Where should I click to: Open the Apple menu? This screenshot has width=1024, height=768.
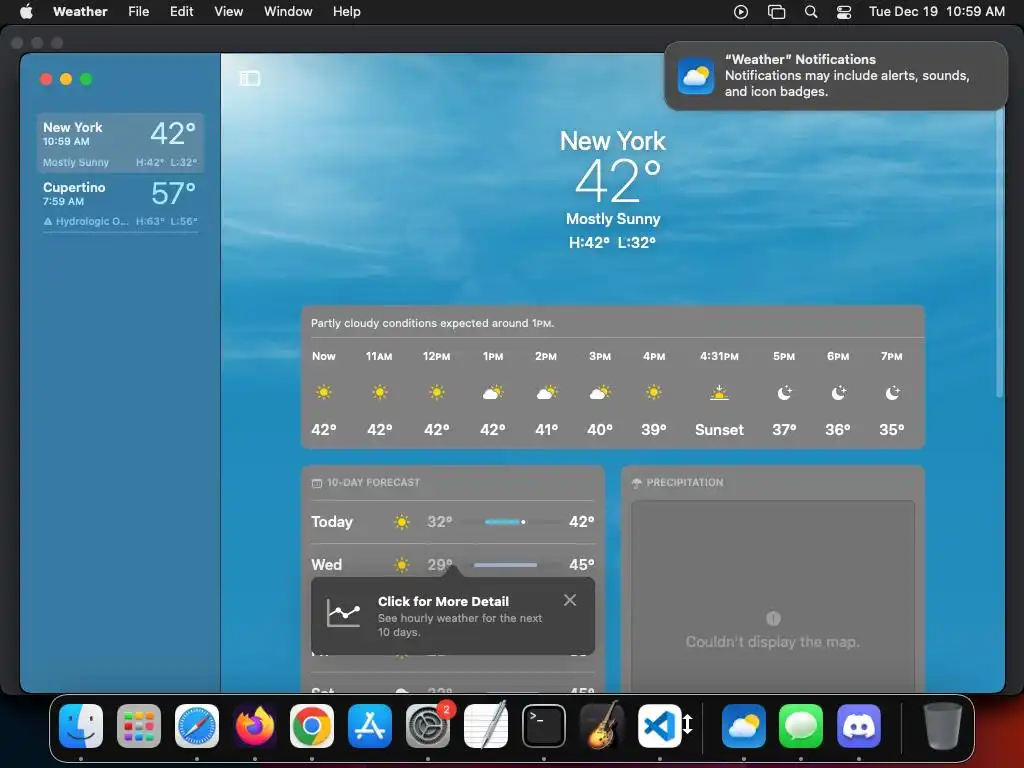(x=26, y=11)
